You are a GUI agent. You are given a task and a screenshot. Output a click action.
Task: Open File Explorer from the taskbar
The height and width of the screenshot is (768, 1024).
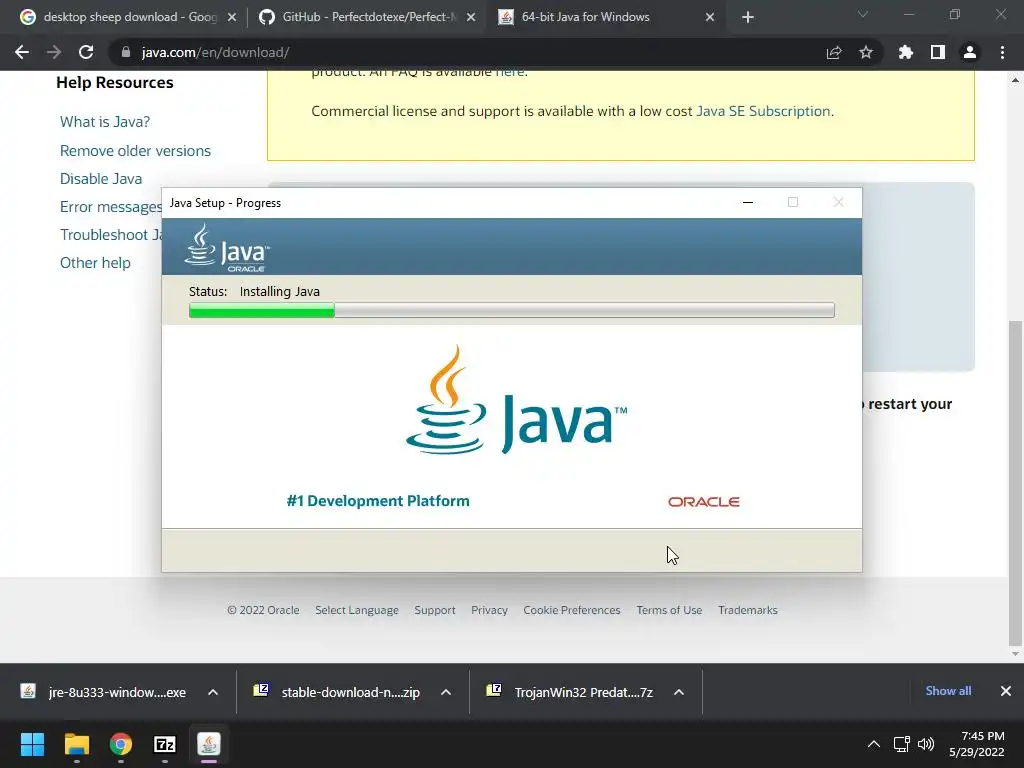(76, 744)
